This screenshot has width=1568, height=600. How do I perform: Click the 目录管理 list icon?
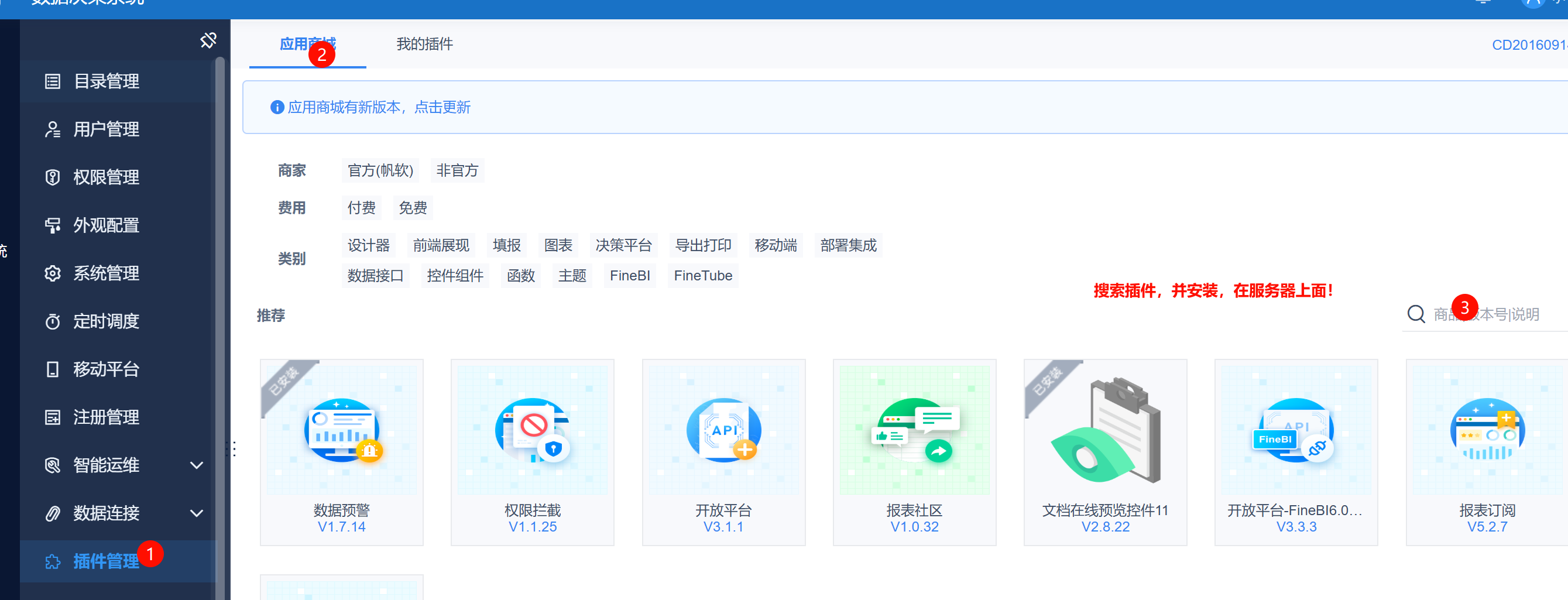pyautogui.click(x=53, y=81)
